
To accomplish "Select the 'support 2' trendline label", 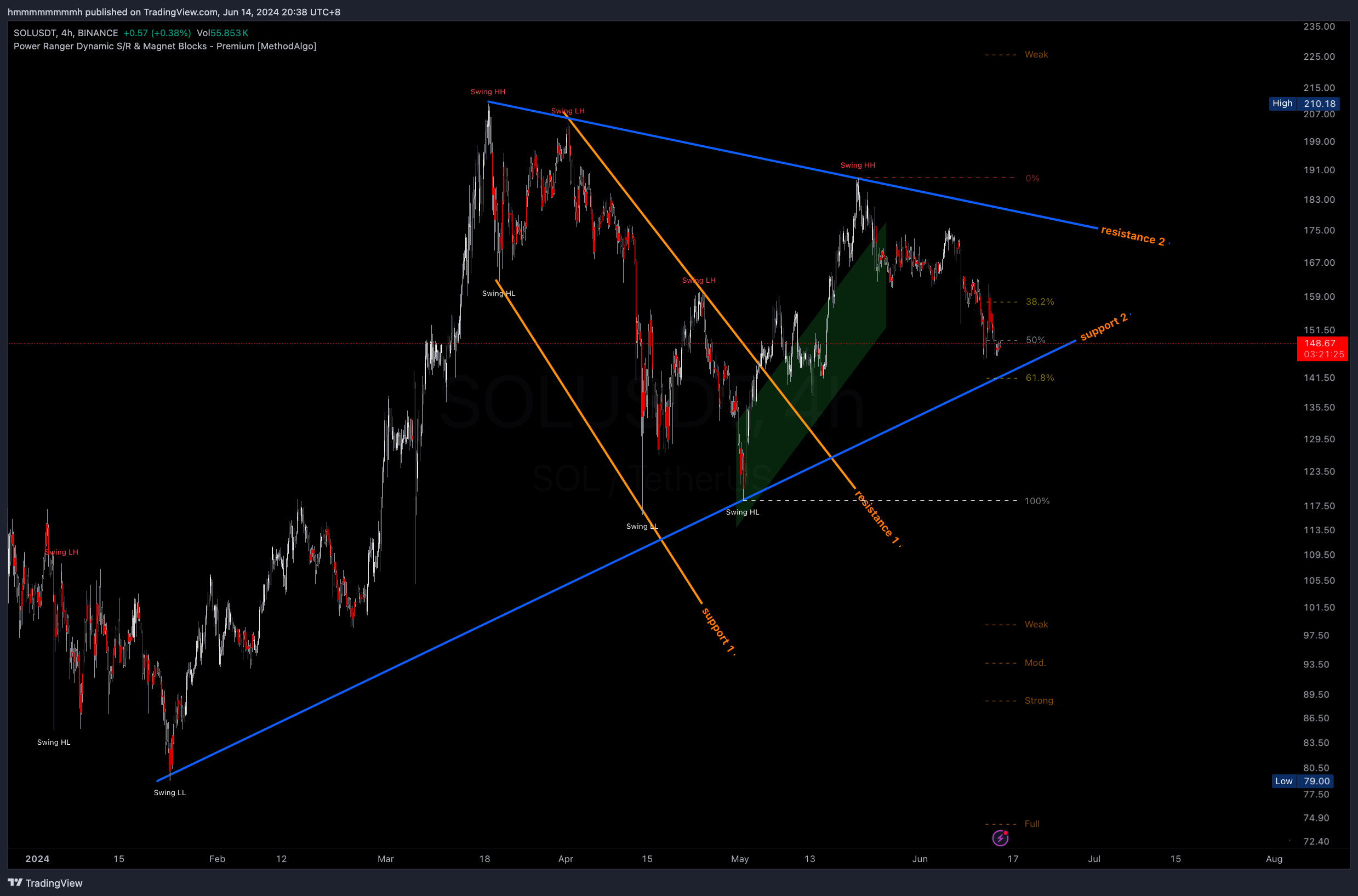I will click(x=1103, y=327).
